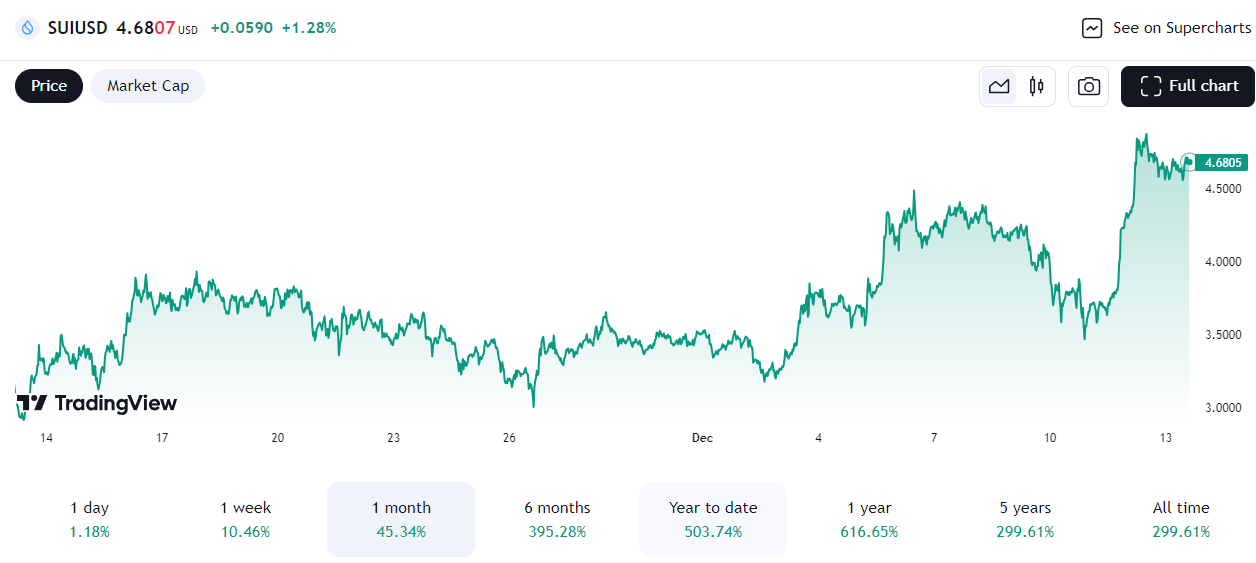Click the SUI coin logo icon
Viewport: 1256px width, 563px height.
(27, 28)
